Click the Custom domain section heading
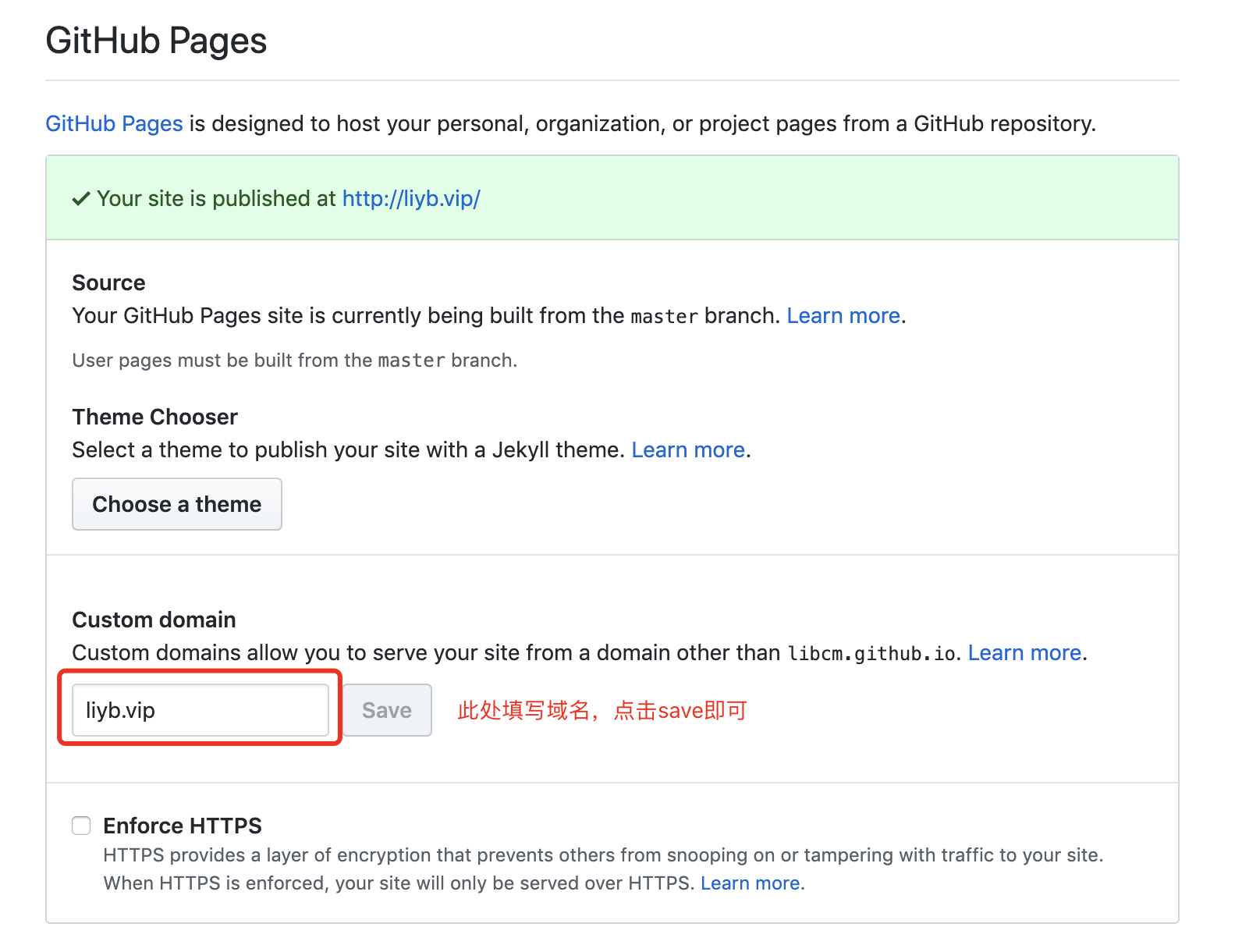 (154, 620)
